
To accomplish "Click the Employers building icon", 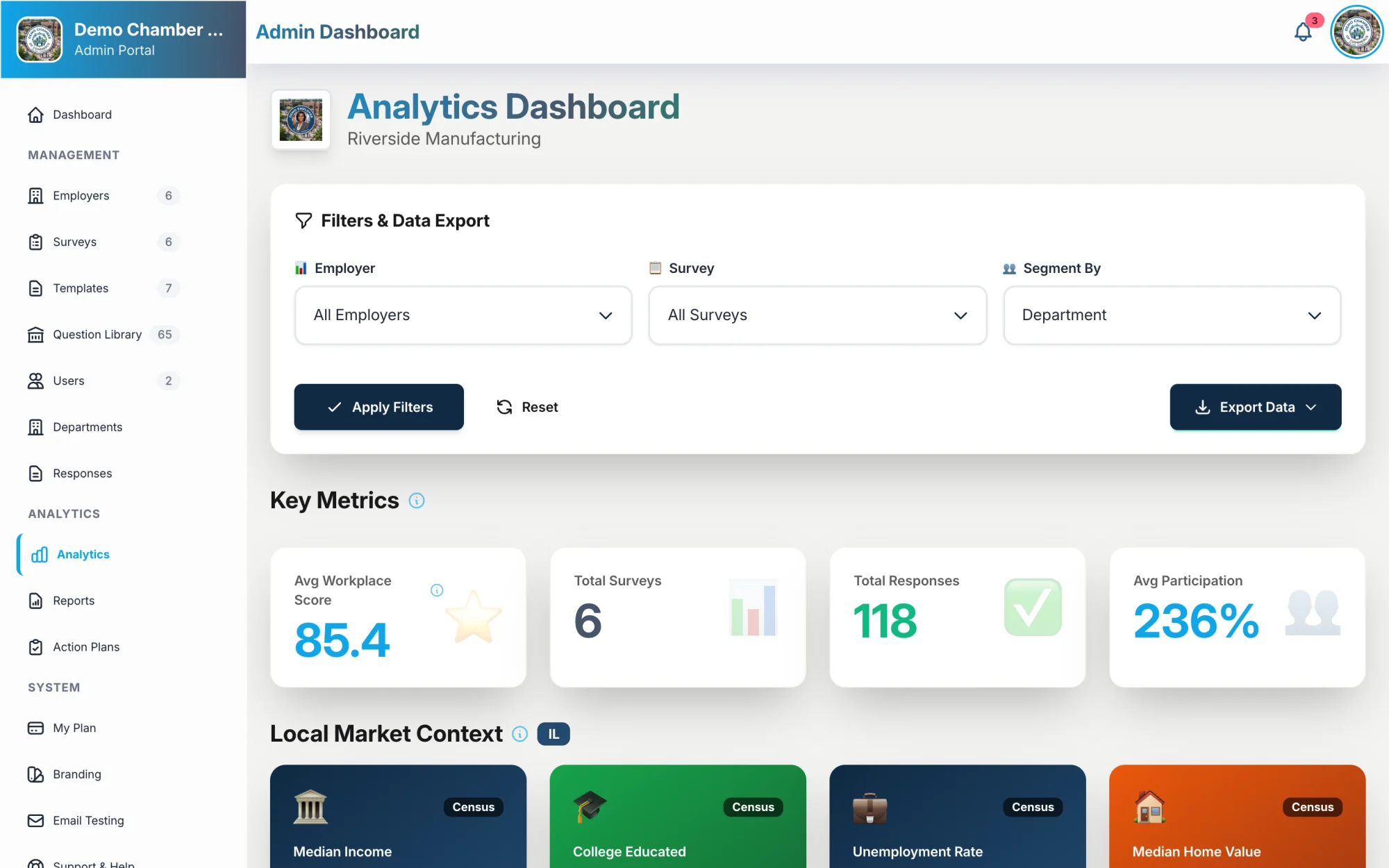I will click(x=35, y=196).
